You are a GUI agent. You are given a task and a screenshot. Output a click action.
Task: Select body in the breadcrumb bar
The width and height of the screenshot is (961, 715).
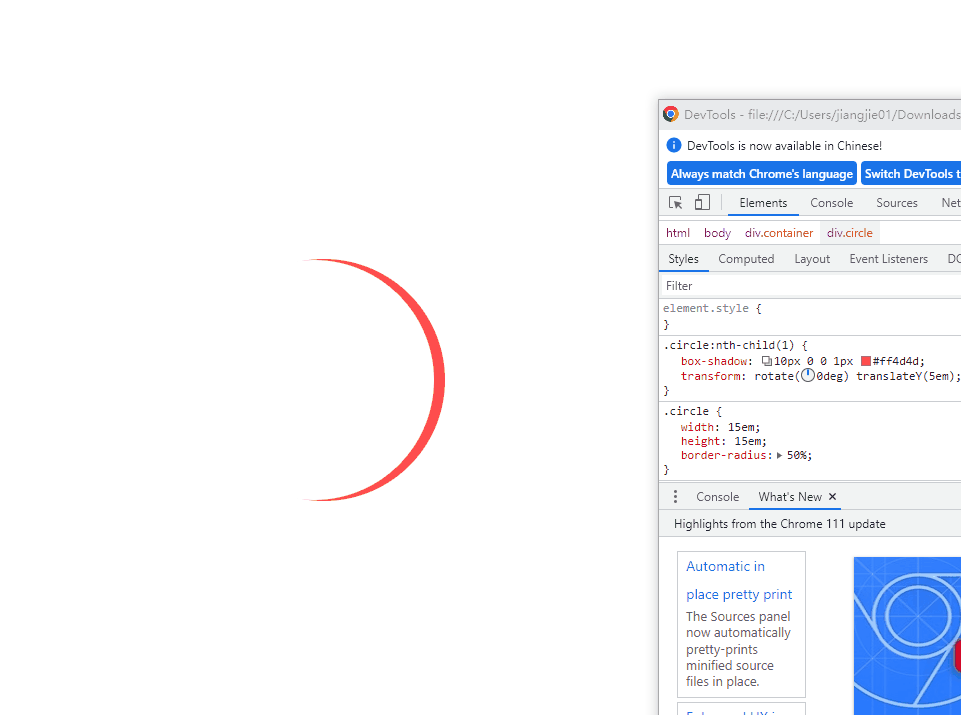click(x=717, y=232)
